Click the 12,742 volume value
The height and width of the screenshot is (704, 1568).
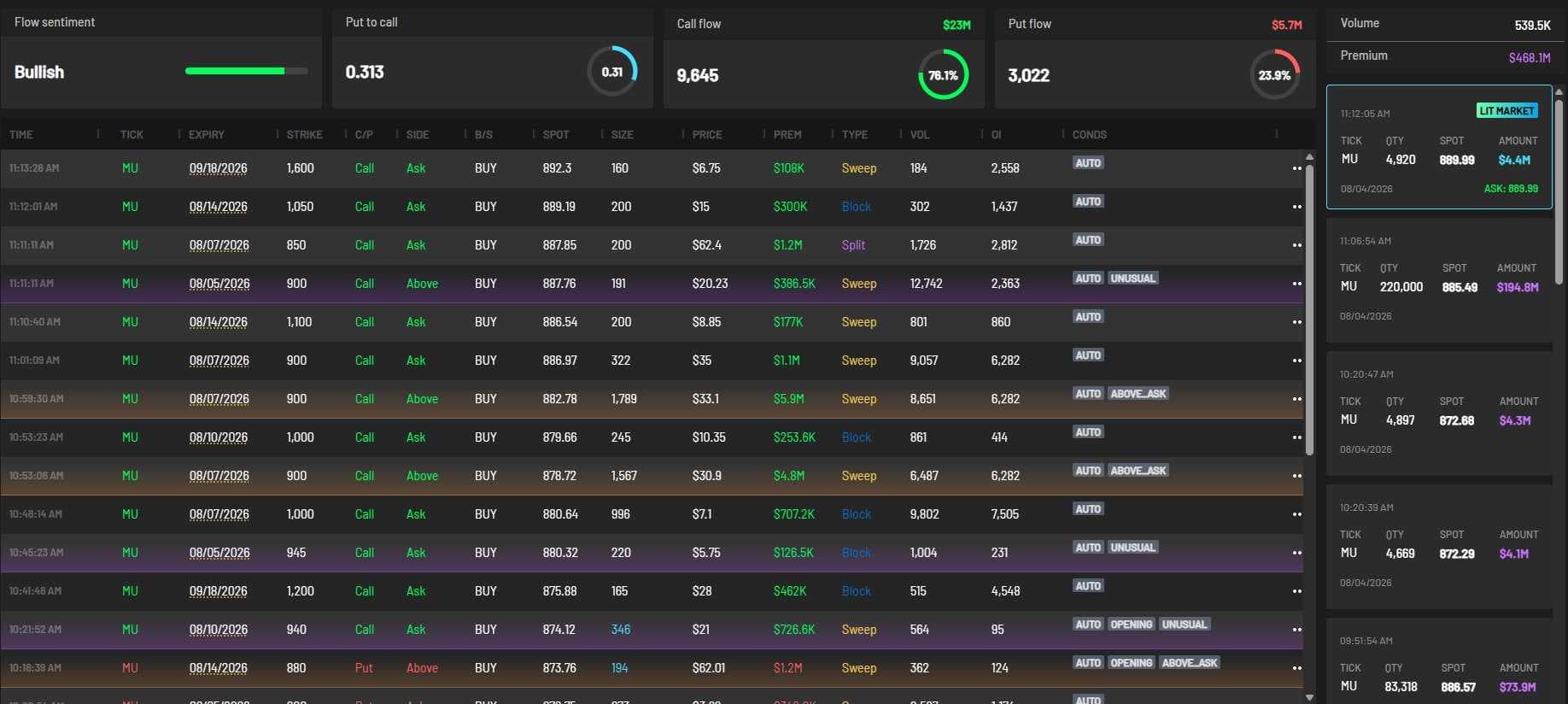point(927,284)
